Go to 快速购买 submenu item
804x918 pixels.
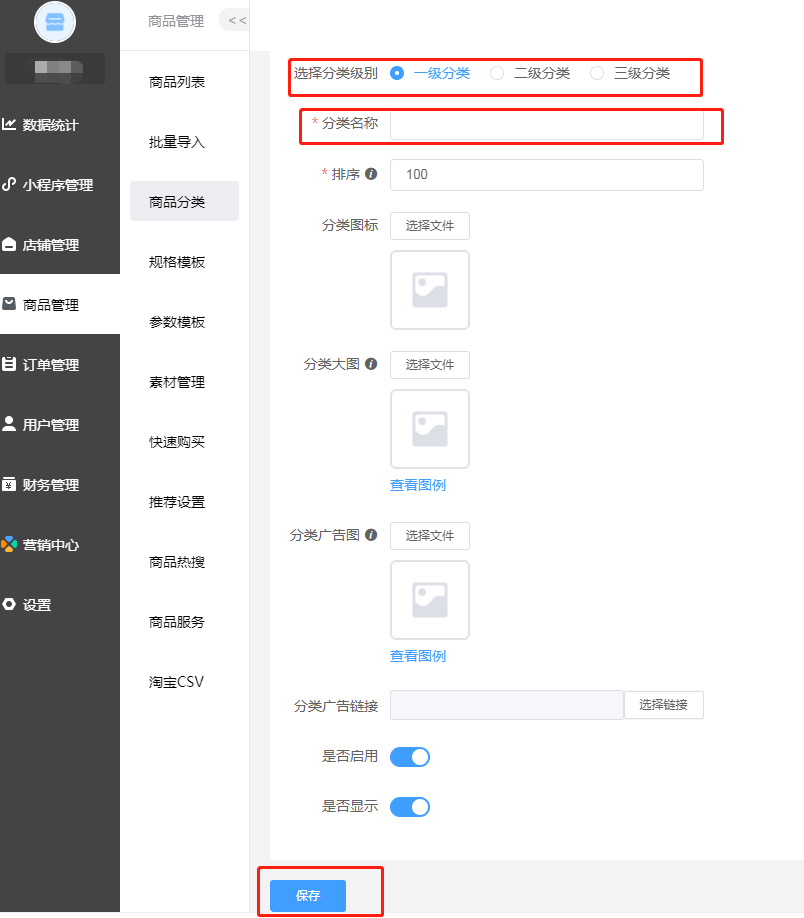177,442
